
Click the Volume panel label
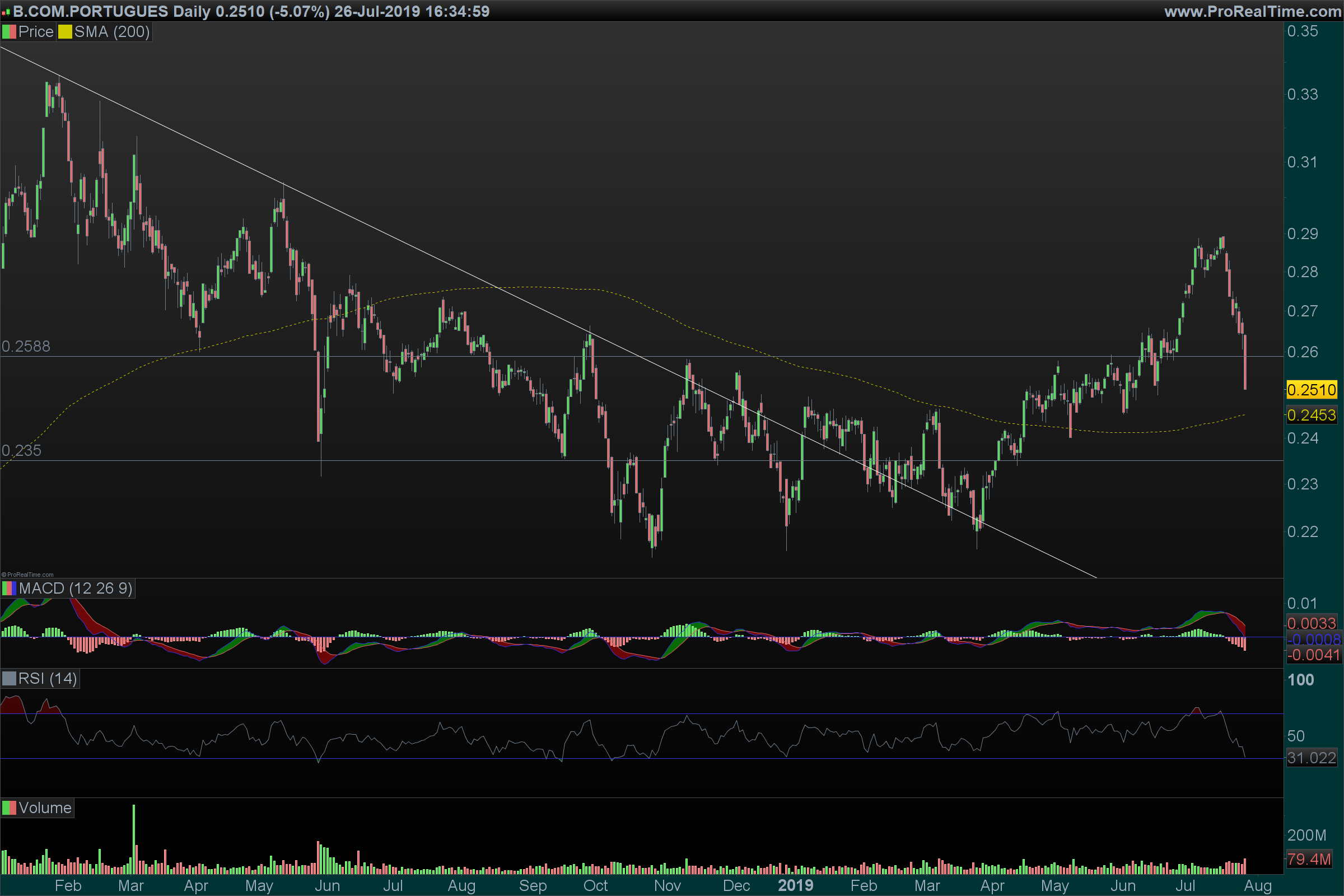[45, 808]
